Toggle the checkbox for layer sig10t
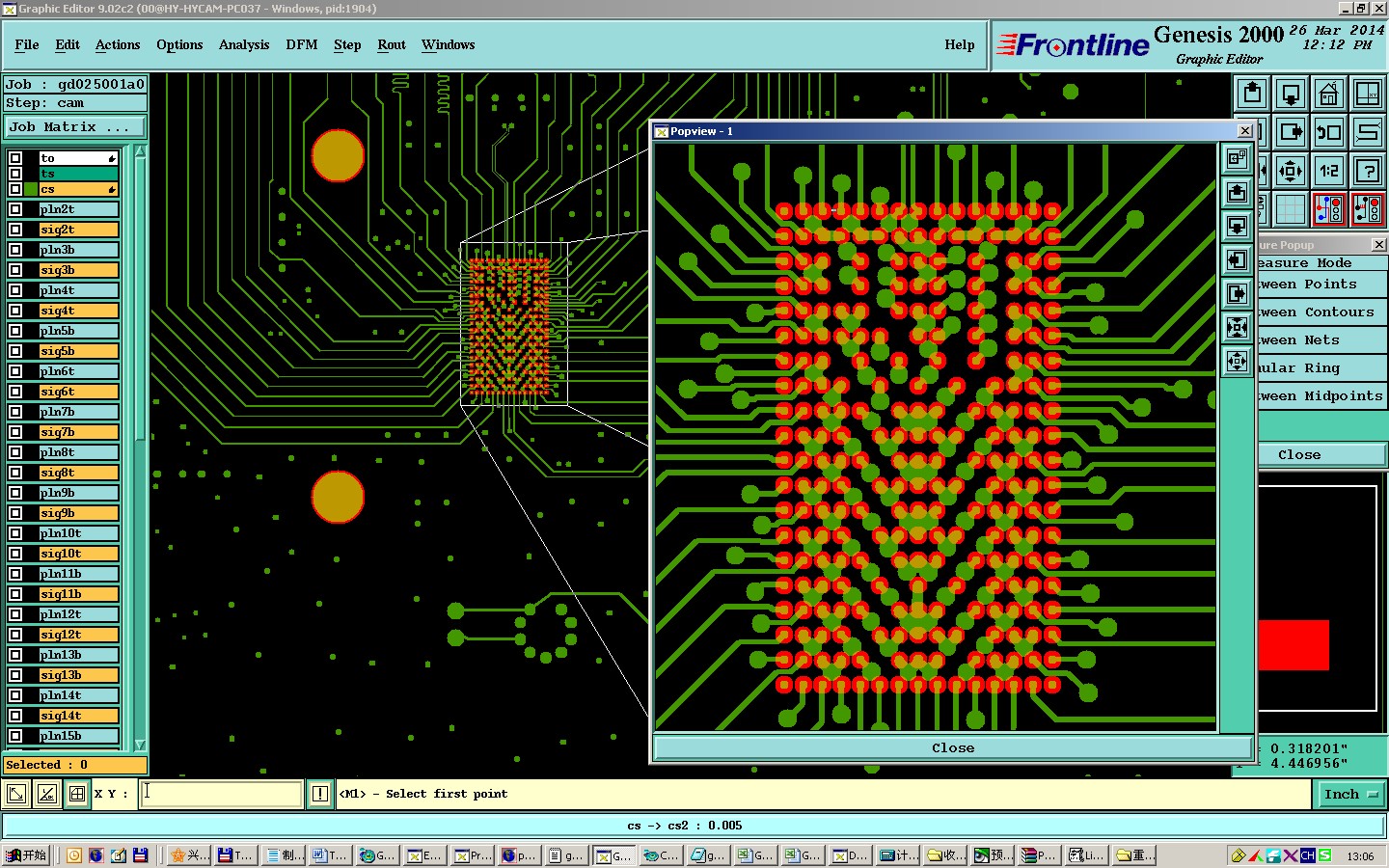1389x868 pixels. click(x=15, y=554)
